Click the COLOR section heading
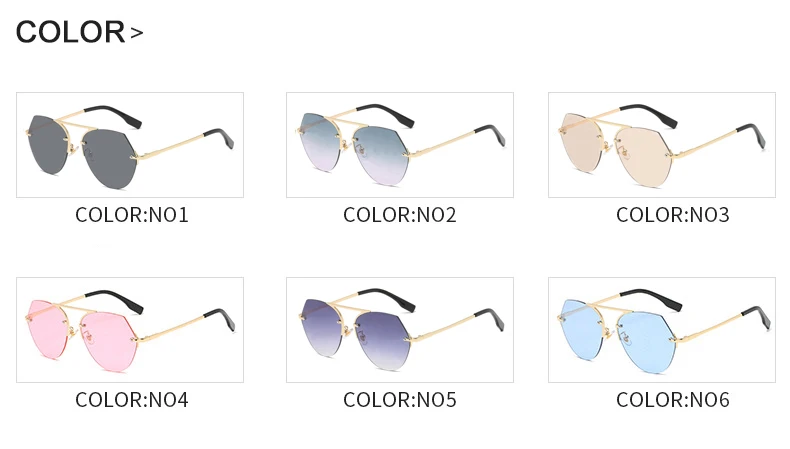 70,32
